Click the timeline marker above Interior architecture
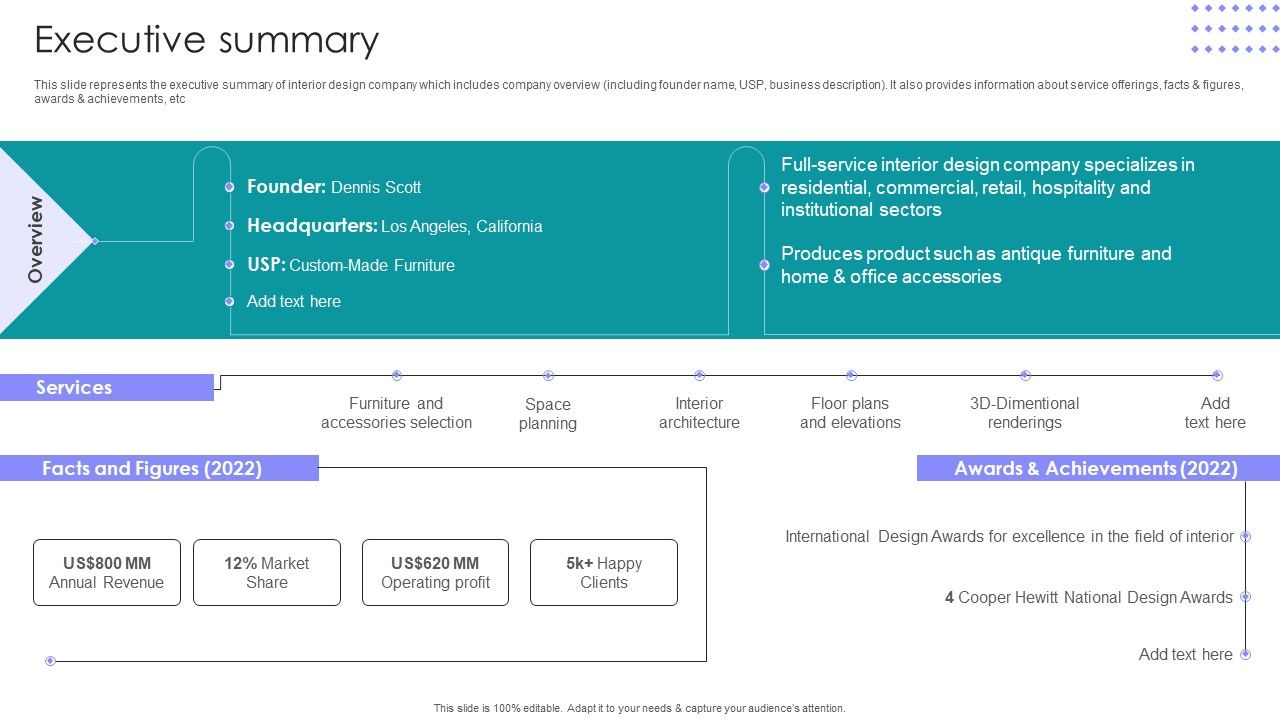 tap(699, 375)
